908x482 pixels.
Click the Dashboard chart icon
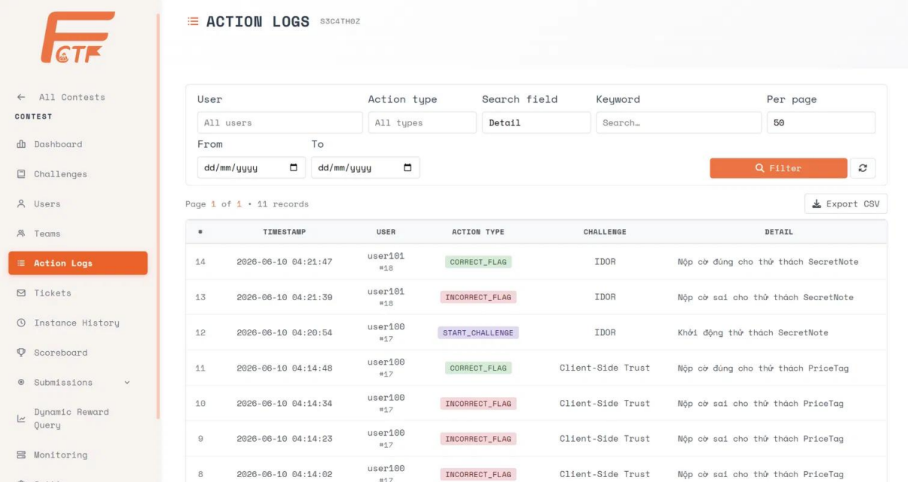21,144
